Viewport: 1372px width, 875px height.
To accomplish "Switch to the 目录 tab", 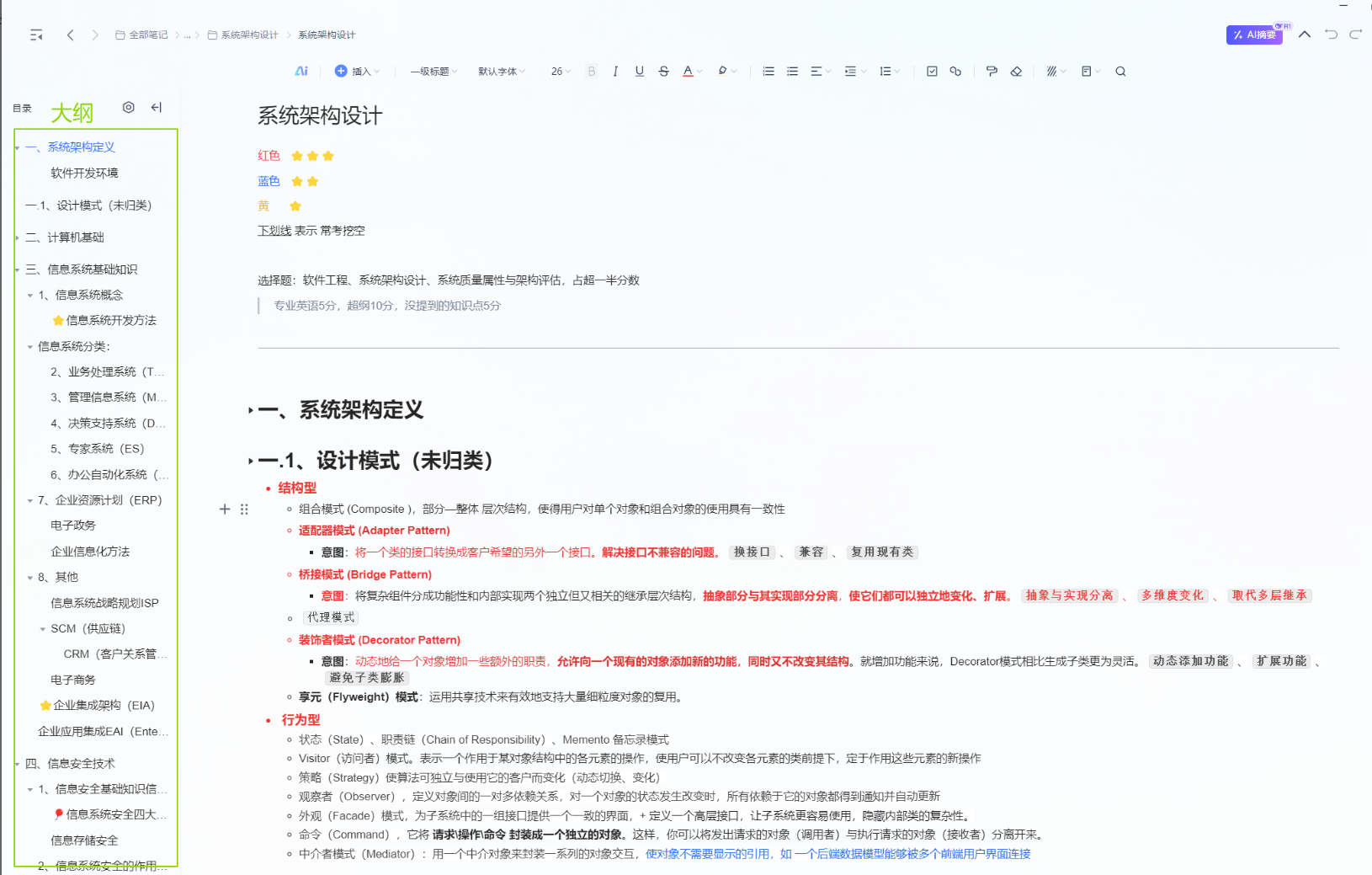I will point(22,109).
